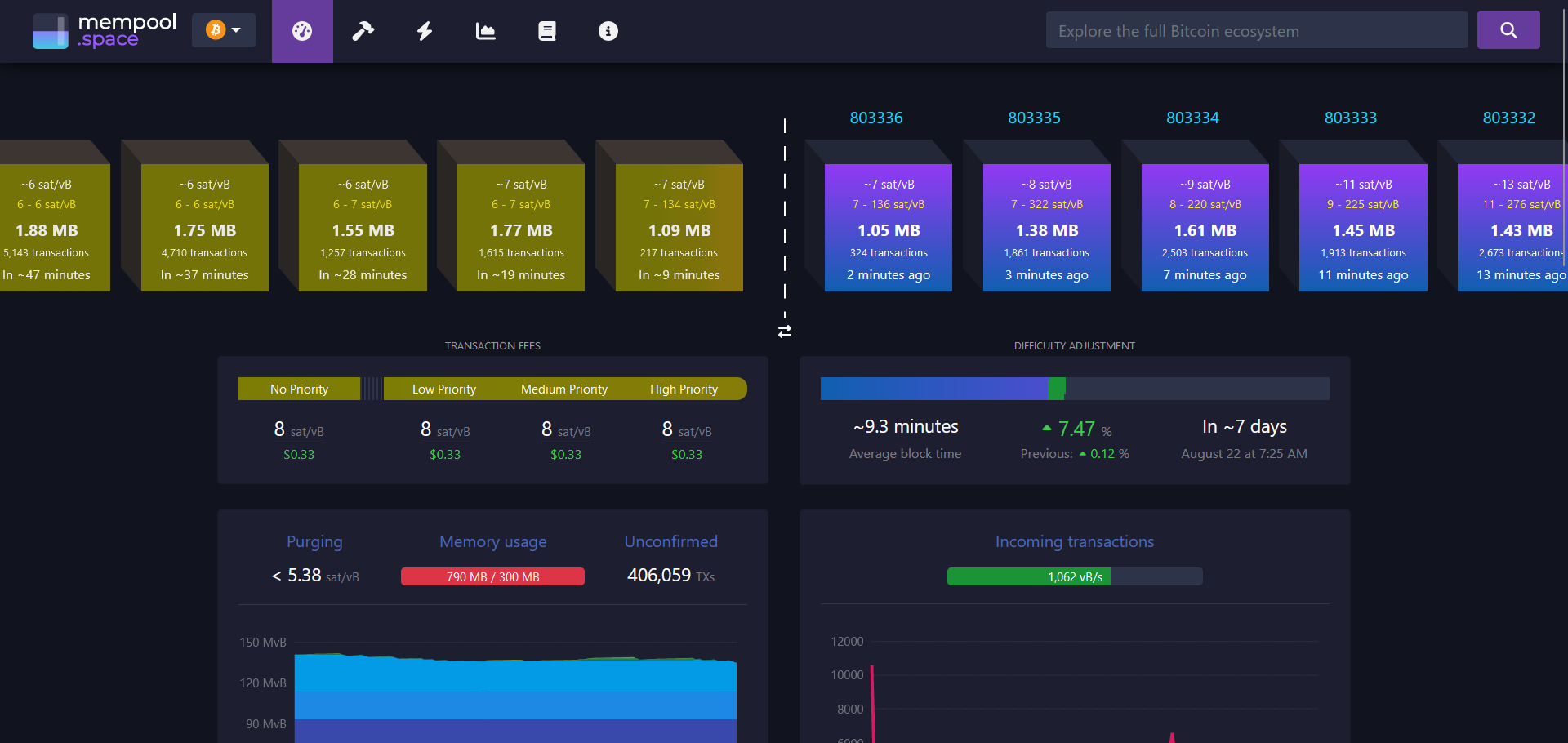Image resolution: width=1568 pixels, height=743 pixels.
Task: Open block height 803334 link
Action: point(1192,118)
